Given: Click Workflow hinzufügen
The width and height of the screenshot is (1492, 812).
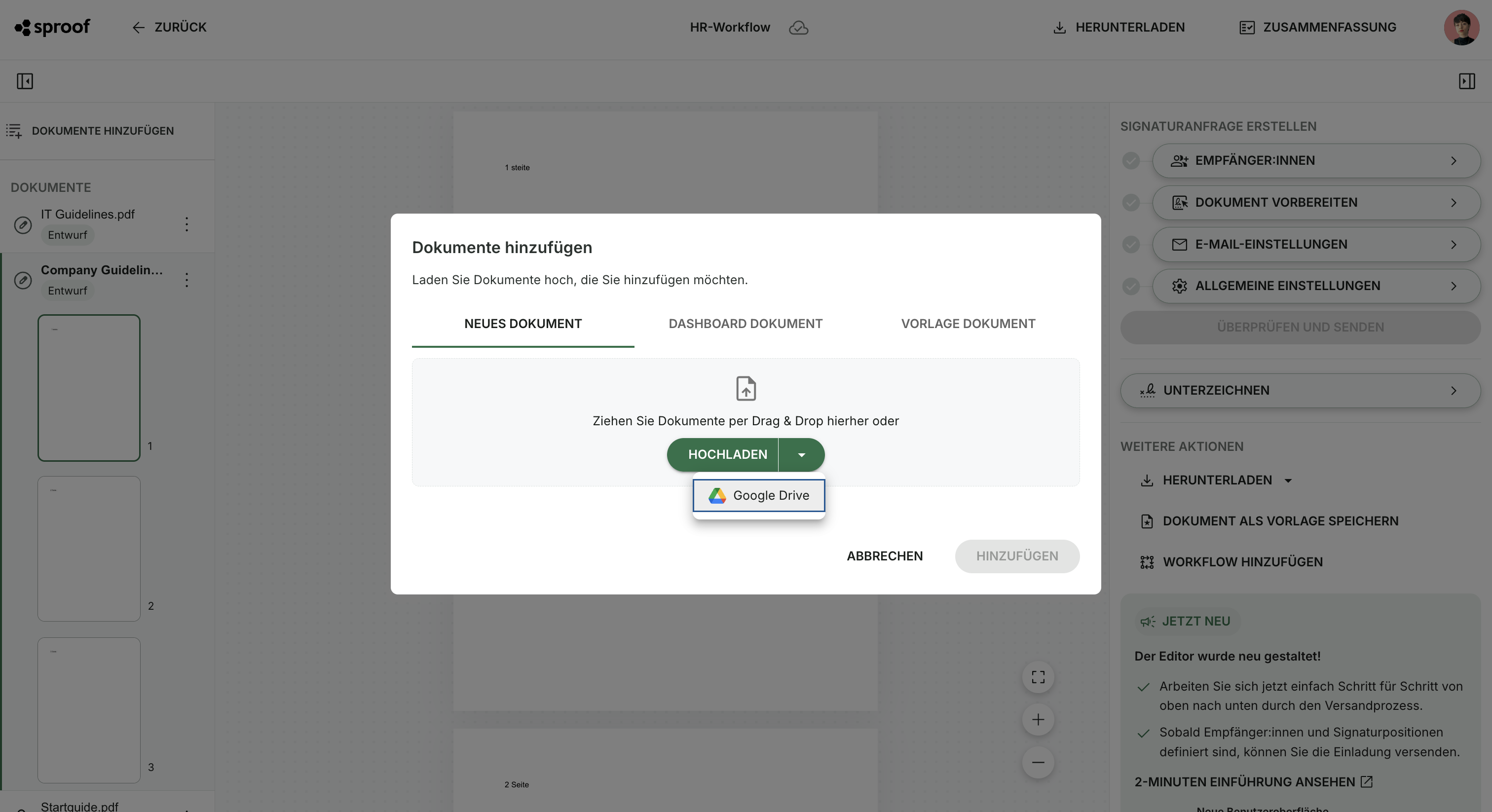Looking at the screenshot, I should (1231, 562).
